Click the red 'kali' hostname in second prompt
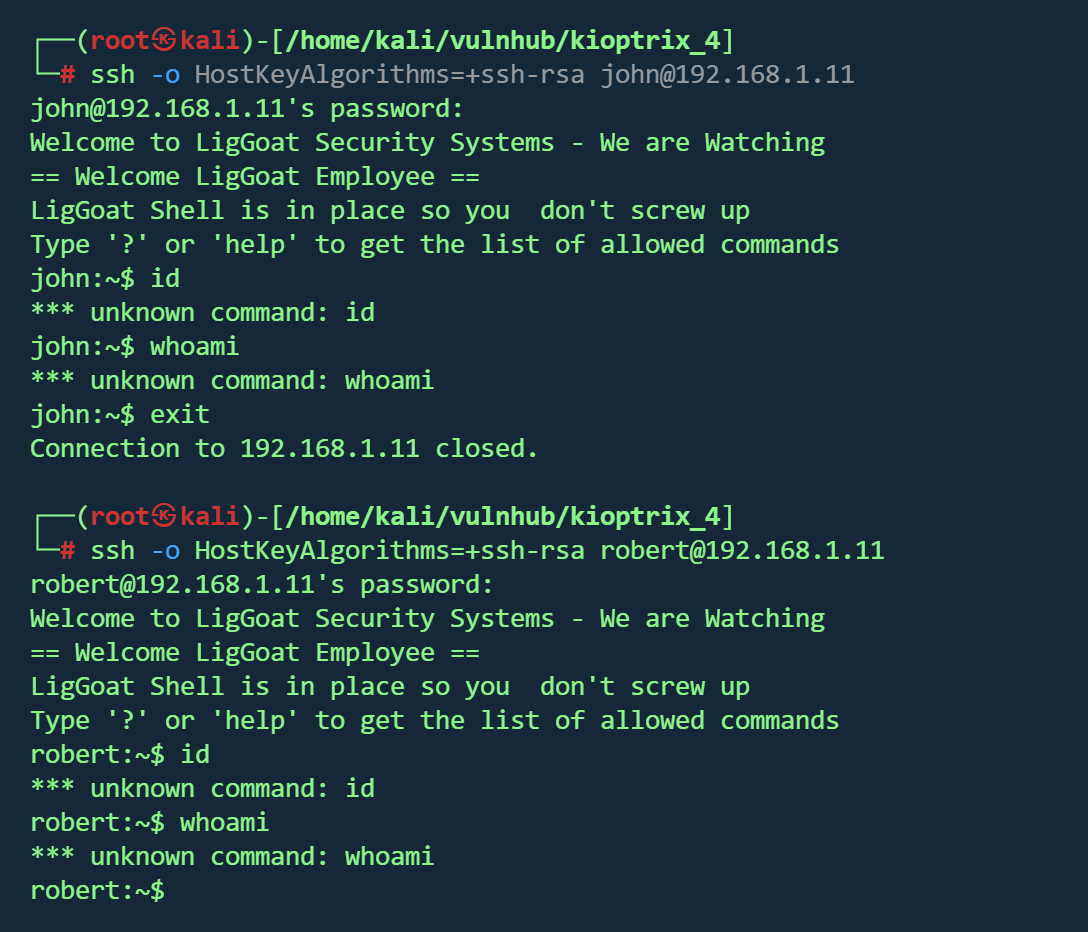Image resolution: width=1088 pixels, height=932 pixels. 209,517
